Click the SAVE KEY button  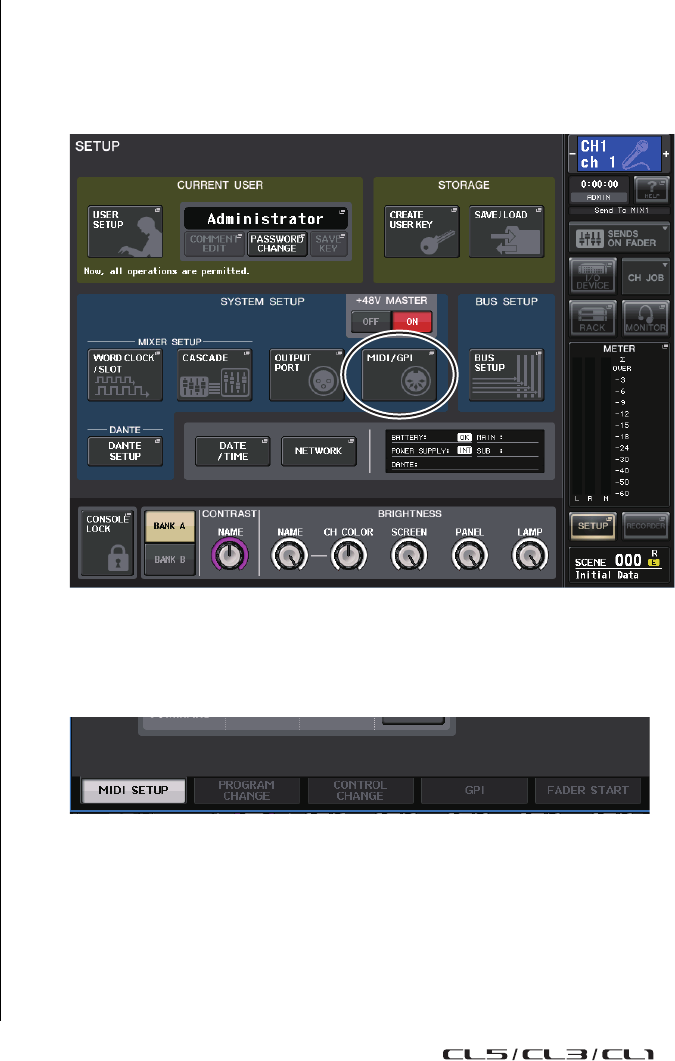(x=329, y=244)
